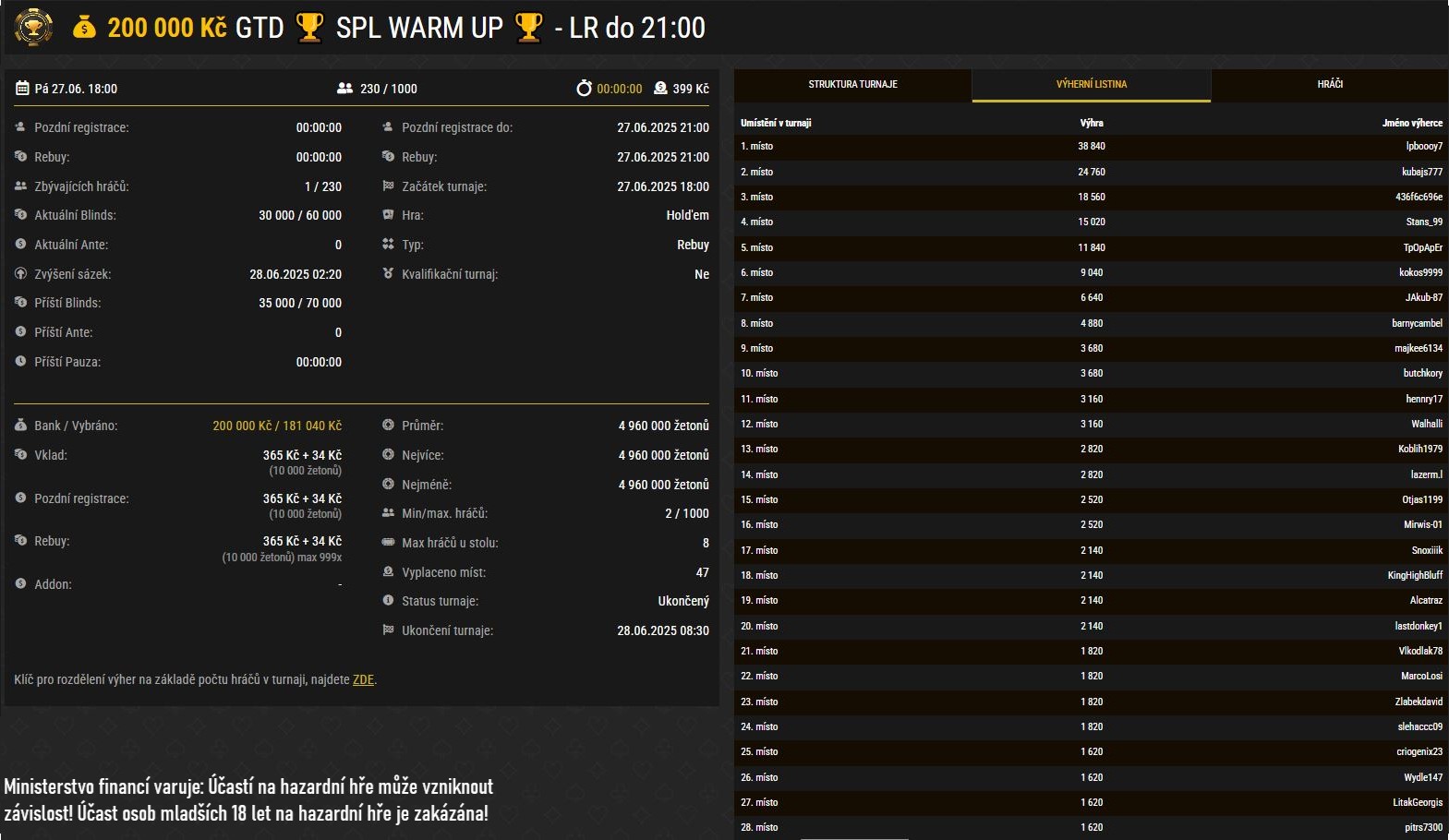
Task: Select player kokos9999
Action: (1420, 272)
